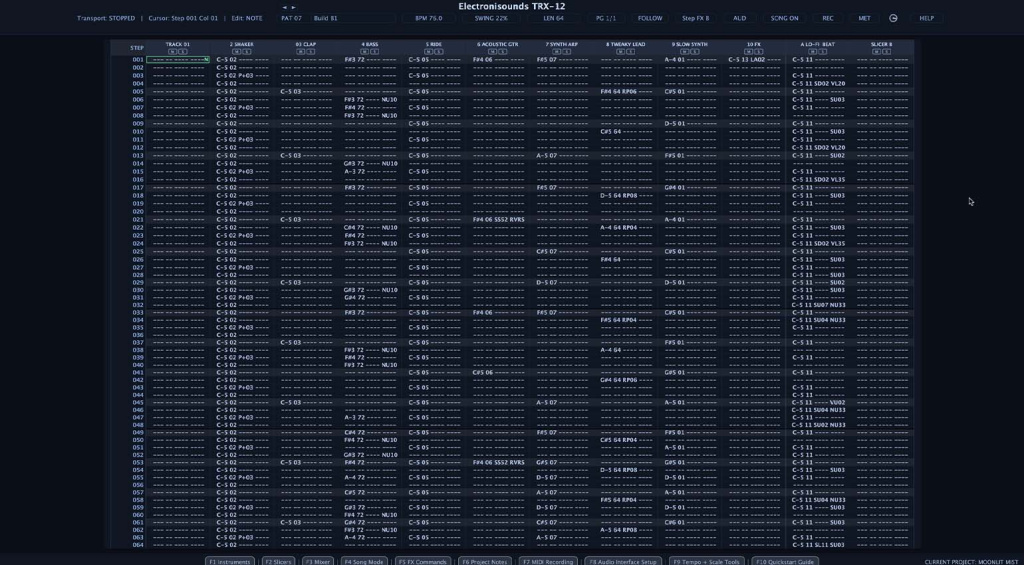Toggle the FOLLOW playback mode
The width and height of the screenshot is (1024, 565).
coord(650,18)
